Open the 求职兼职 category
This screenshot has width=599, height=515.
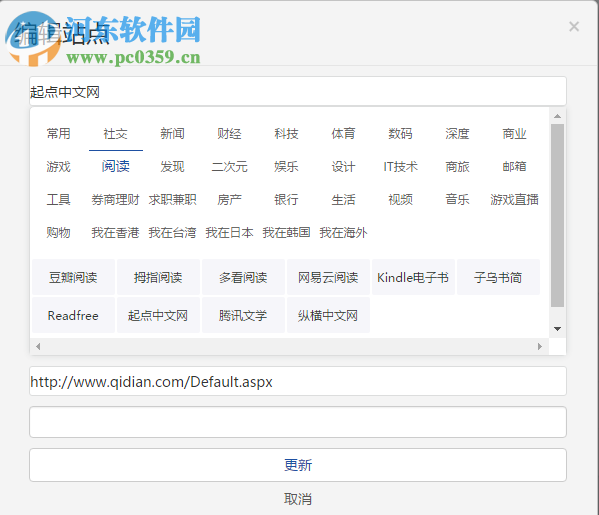[x=172, y=199]
